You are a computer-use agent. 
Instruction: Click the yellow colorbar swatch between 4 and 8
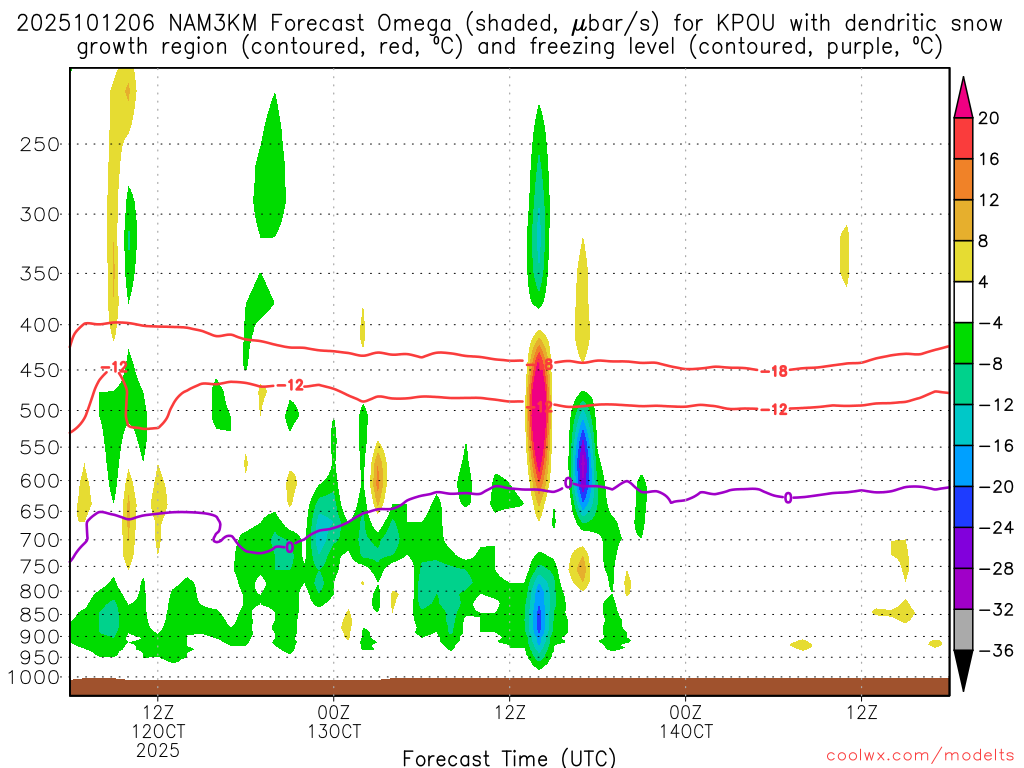coord(963,261)
